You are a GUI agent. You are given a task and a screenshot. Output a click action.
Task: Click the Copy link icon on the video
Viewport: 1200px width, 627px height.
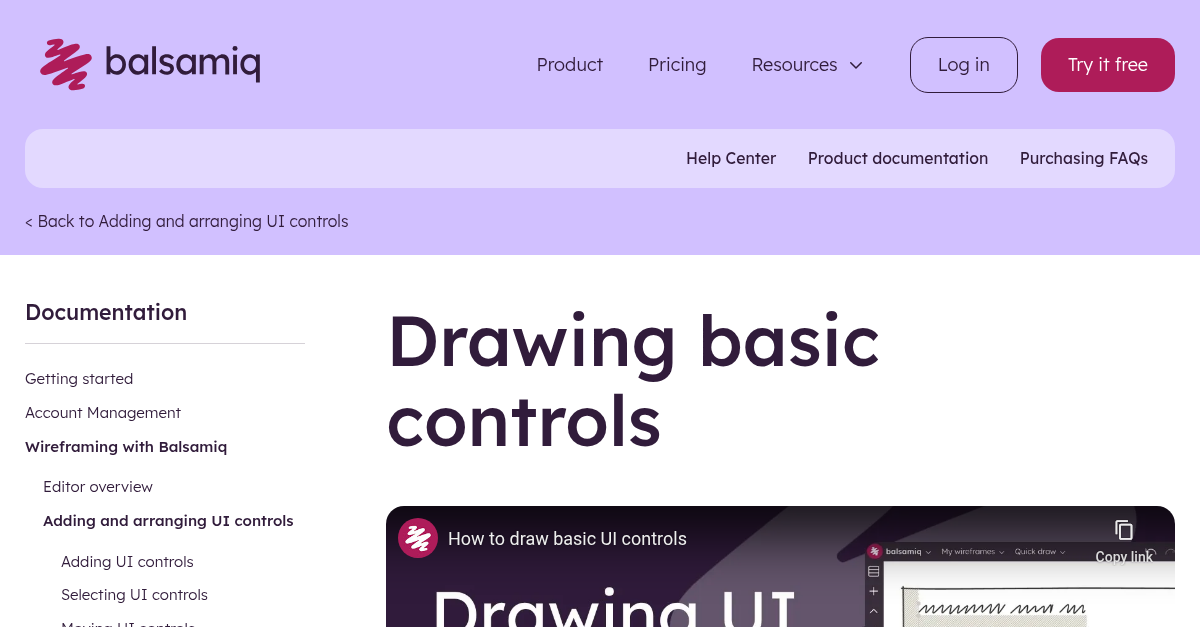[x=1123, y=531]
